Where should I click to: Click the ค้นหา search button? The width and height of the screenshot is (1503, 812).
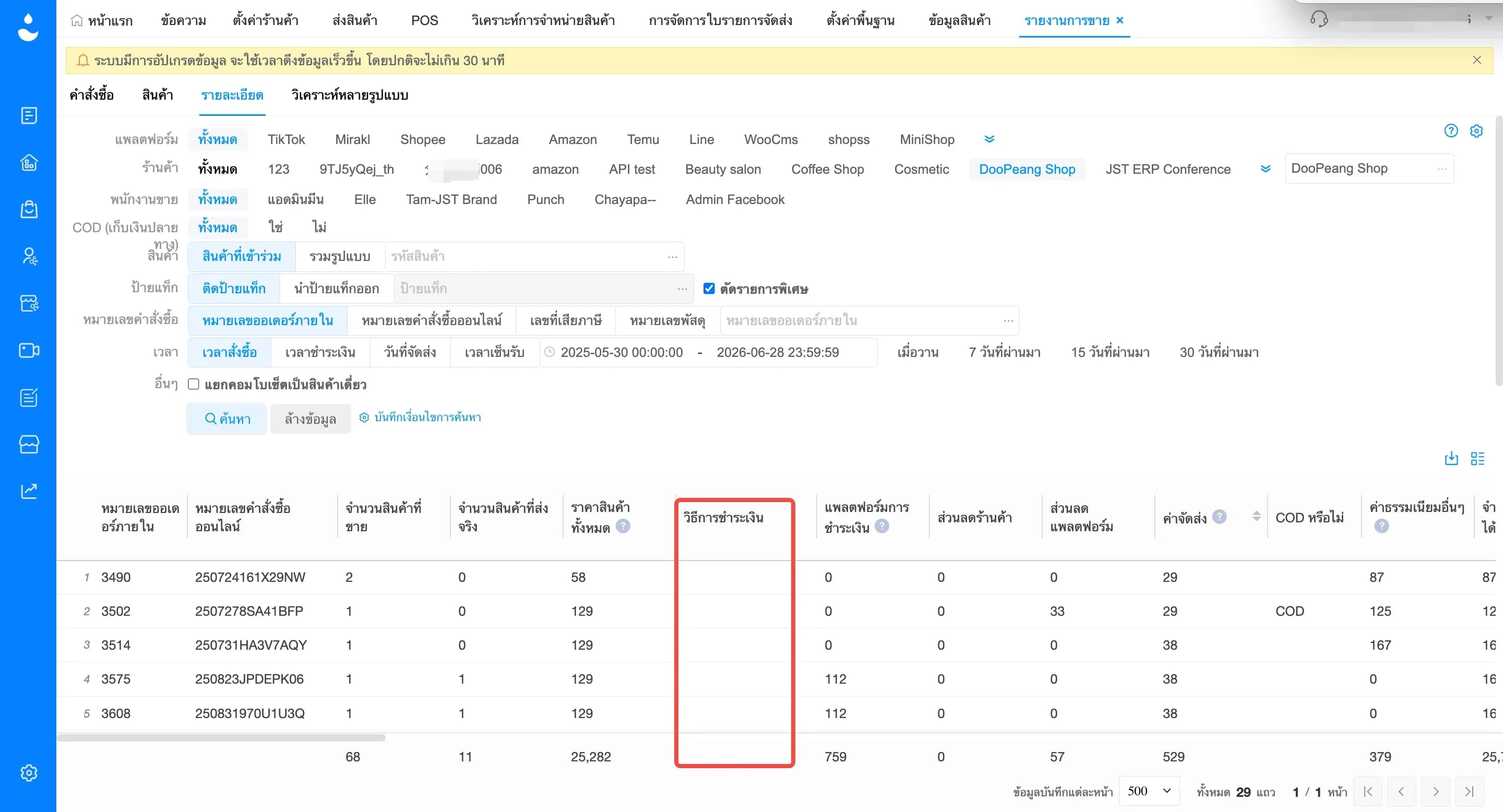227,418
